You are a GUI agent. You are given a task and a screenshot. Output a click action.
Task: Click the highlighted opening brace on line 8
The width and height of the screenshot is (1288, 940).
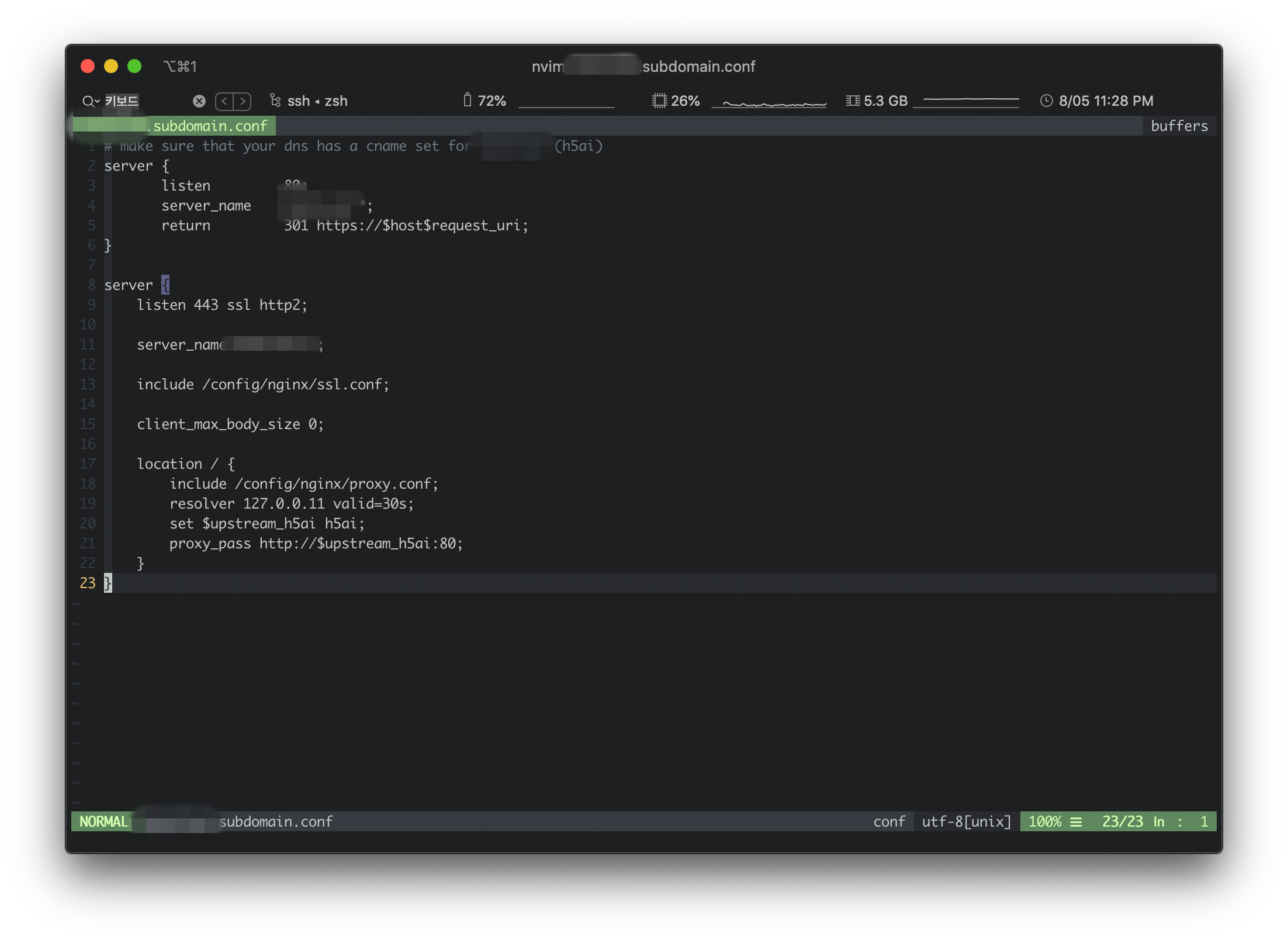click(x=165, y=285)
